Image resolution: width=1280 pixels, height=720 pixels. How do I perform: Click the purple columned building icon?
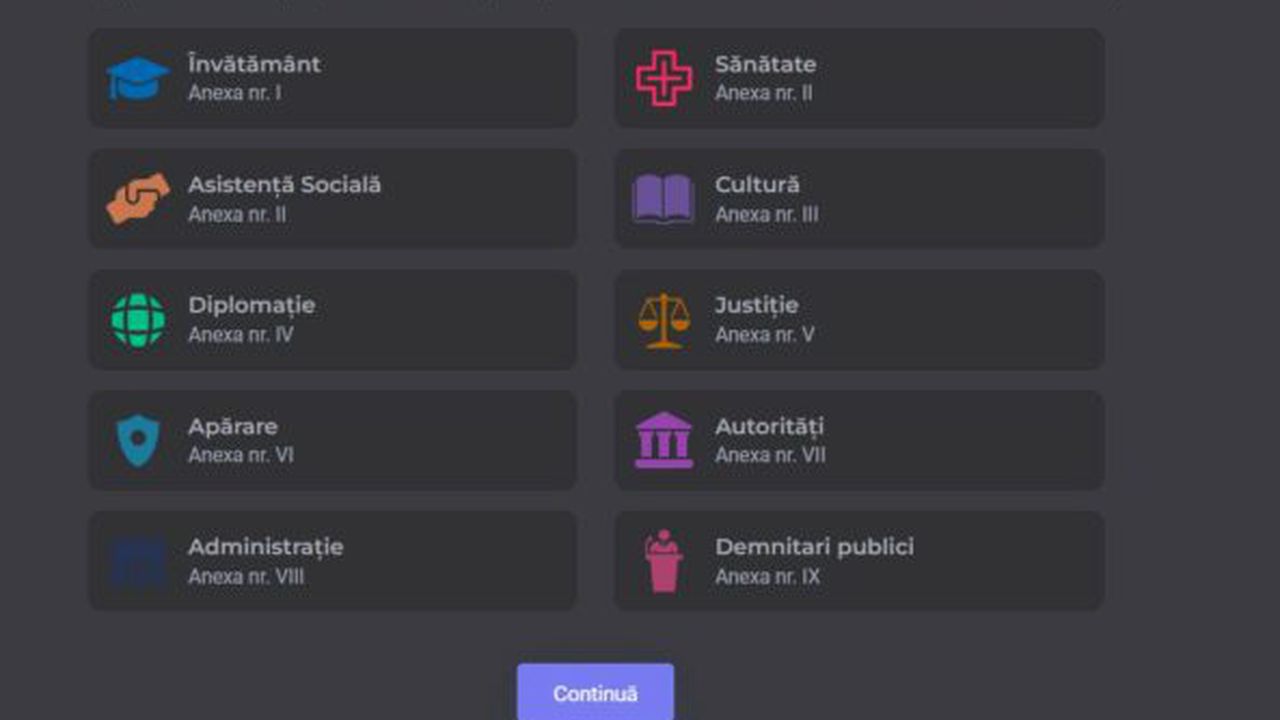point(664,440)
